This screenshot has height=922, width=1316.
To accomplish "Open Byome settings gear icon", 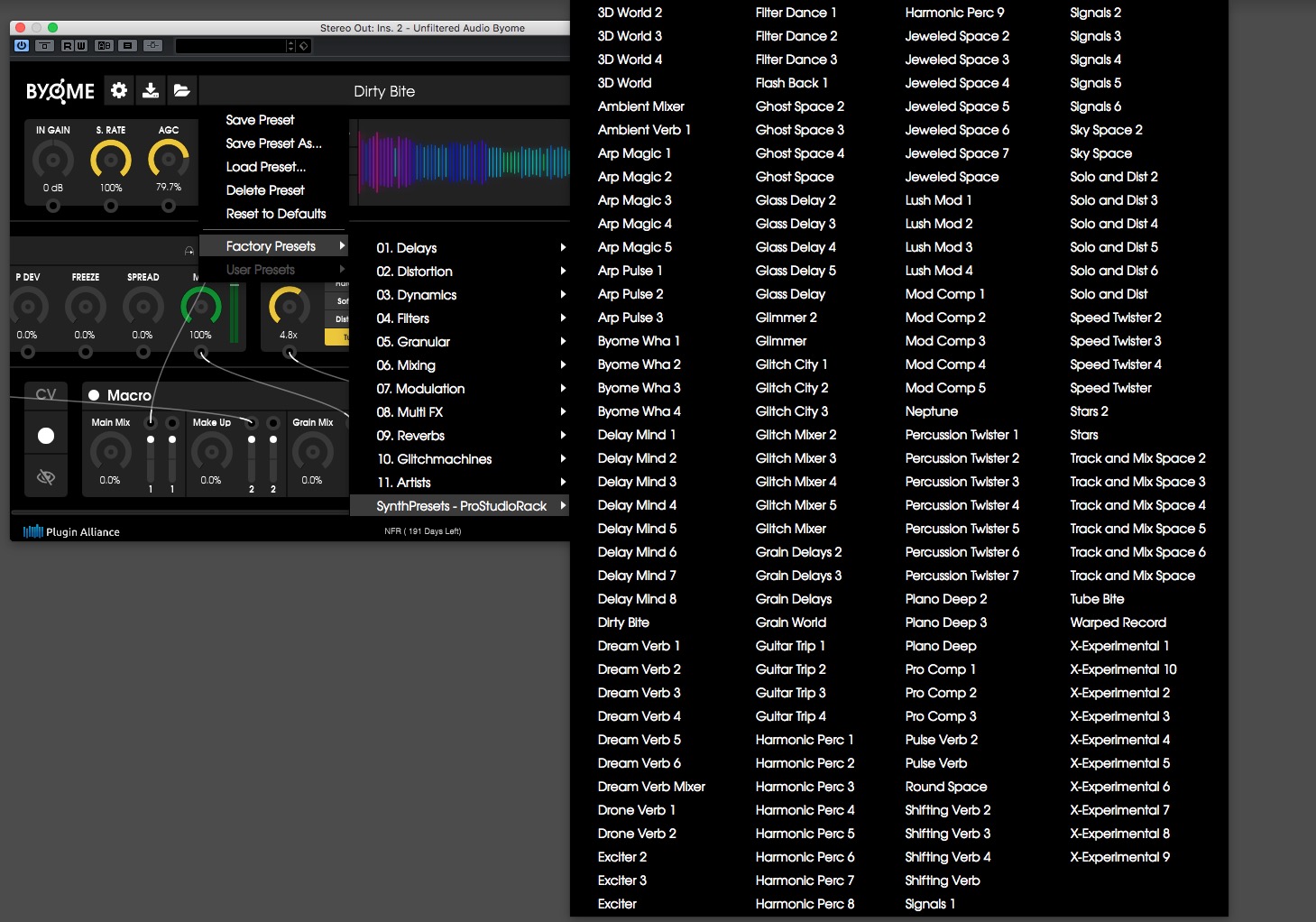I will [119, 90].
